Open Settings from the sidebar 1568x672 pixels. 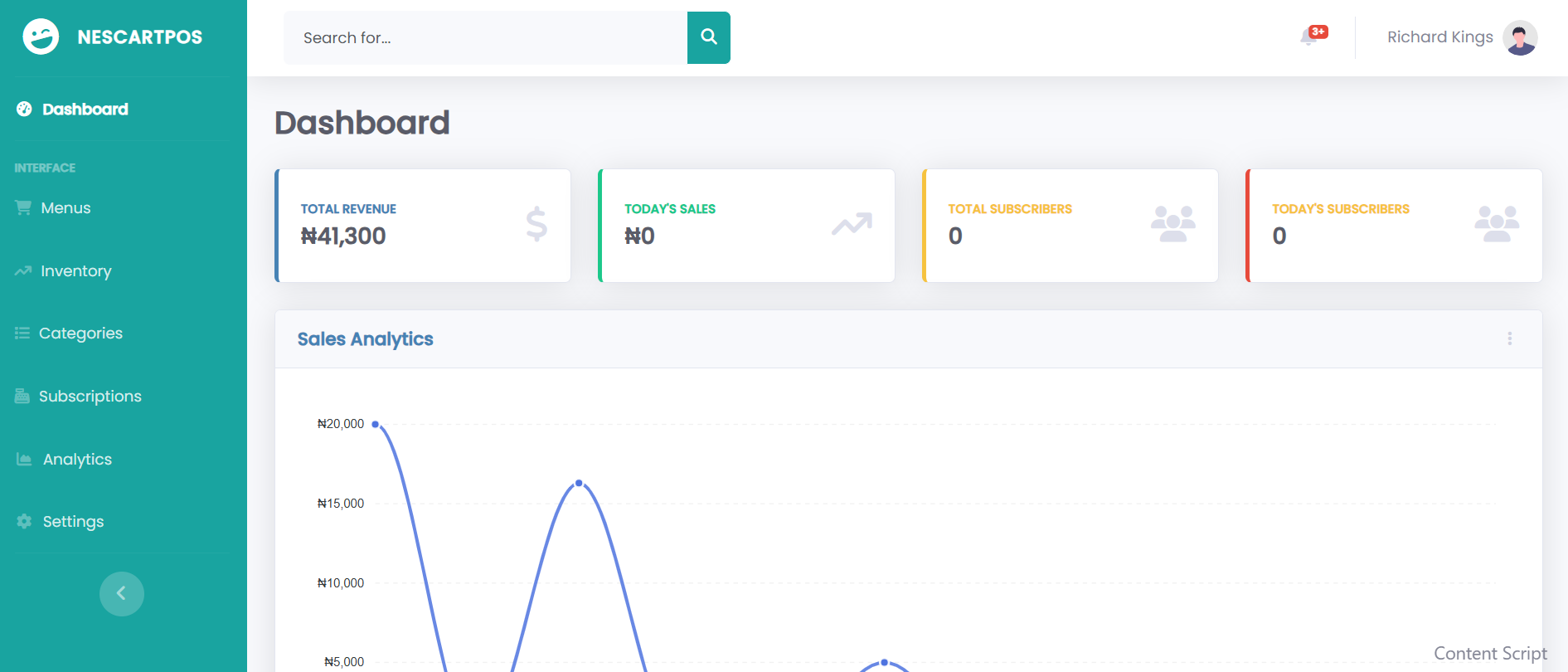pyautogui.click(x=73, y=522)
